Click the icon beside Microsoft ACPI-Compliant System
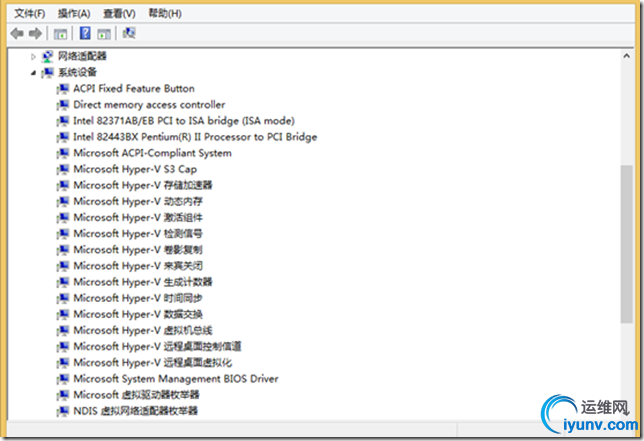 (x=63, y=153)
